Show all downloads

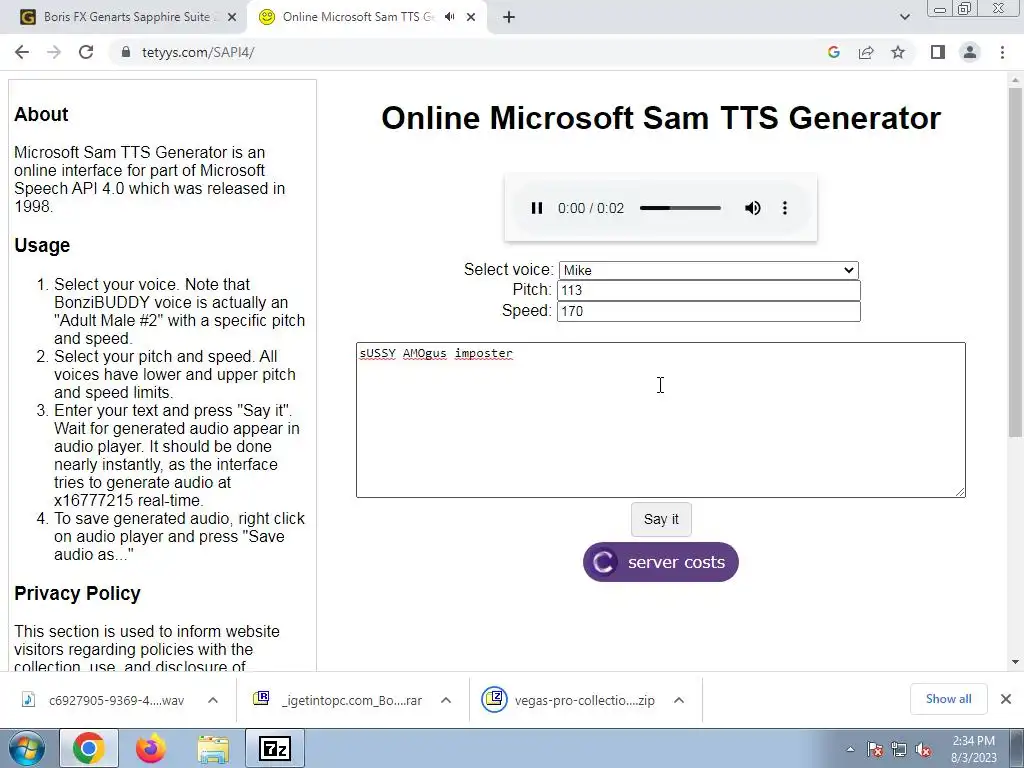(948, 699)
